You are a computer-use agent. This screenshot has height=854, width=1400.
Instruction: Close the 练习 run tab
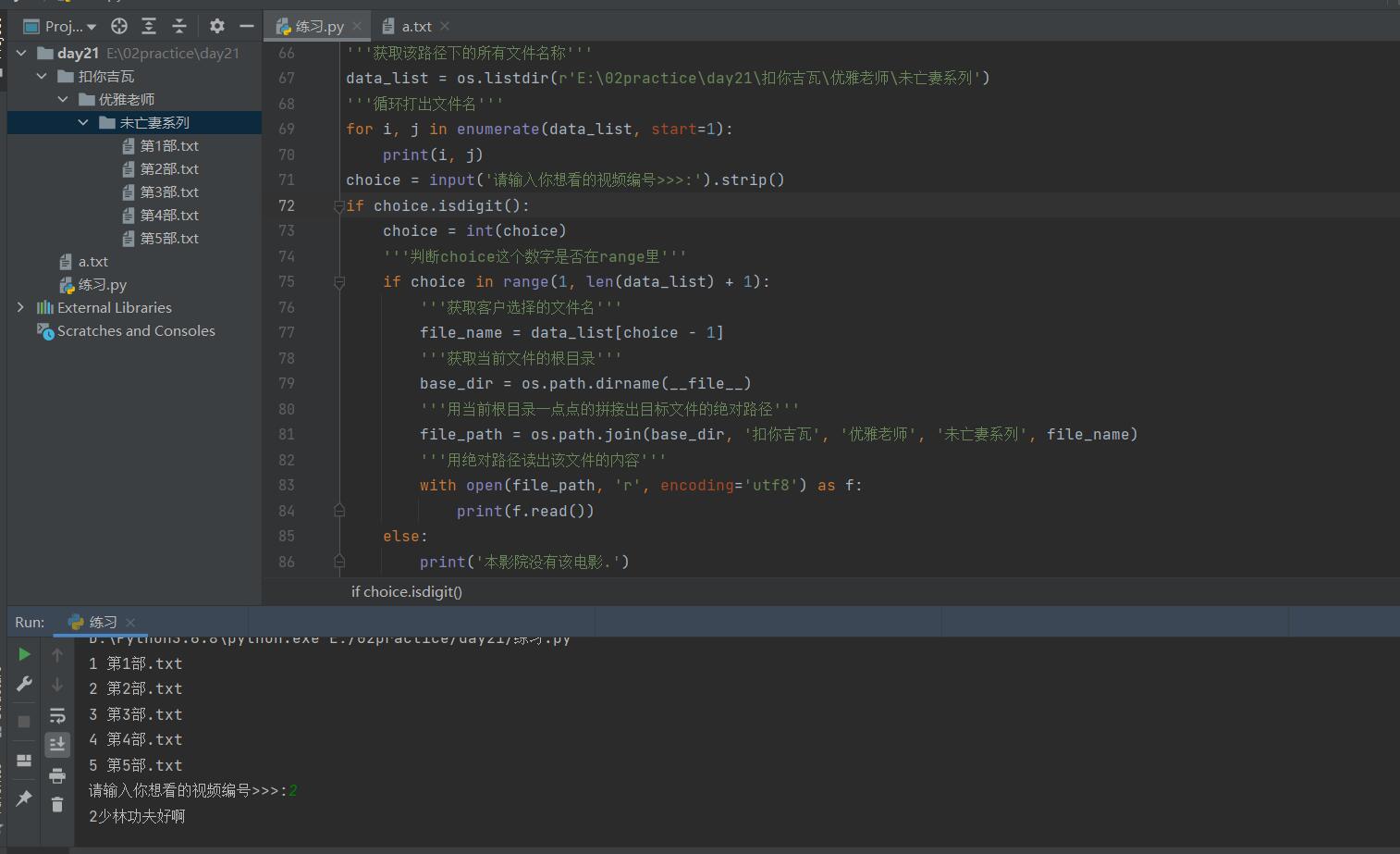coord(130,622)
